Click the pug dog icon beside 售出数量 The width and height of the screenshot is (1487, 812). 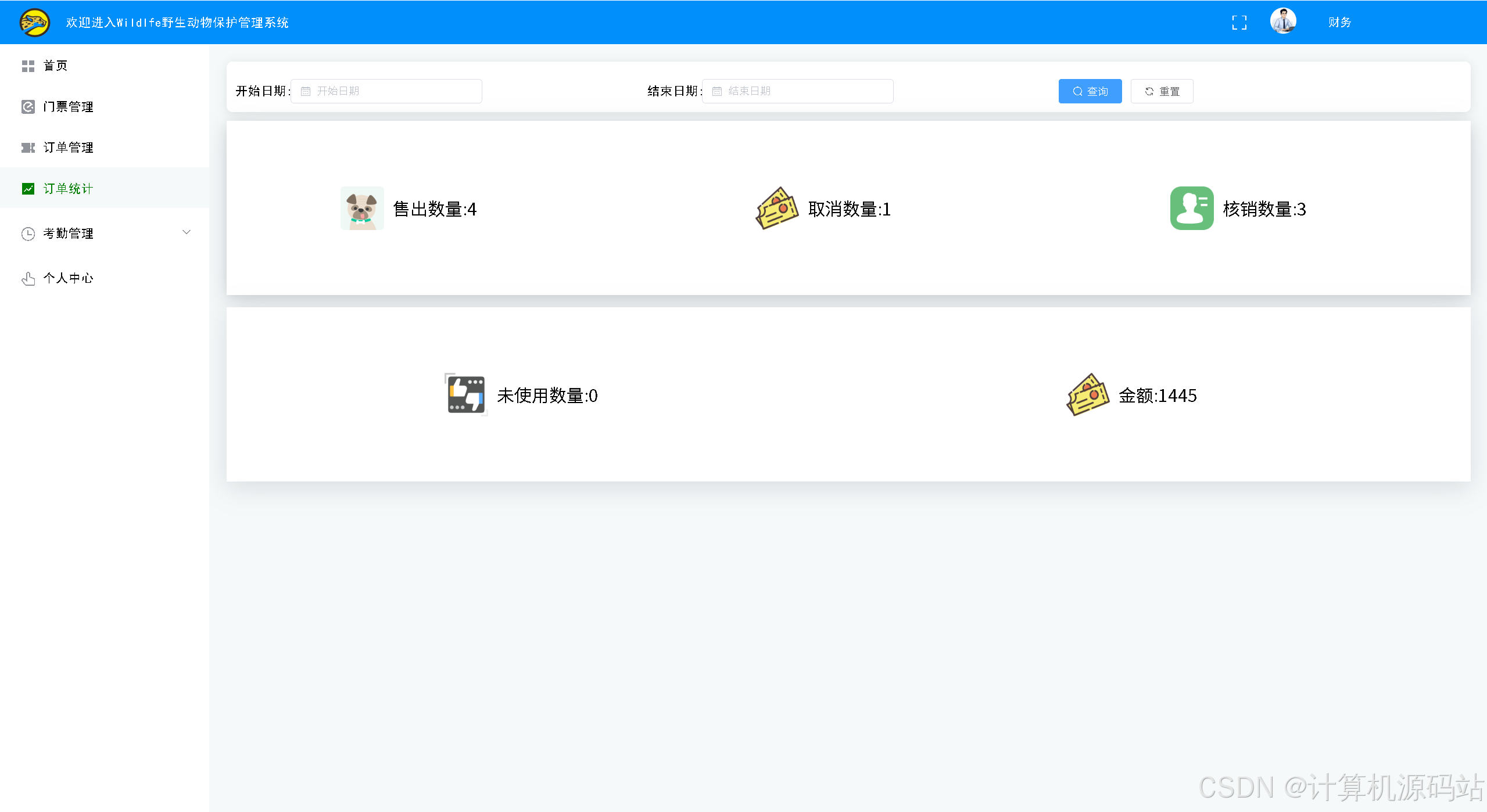point(362,208)
